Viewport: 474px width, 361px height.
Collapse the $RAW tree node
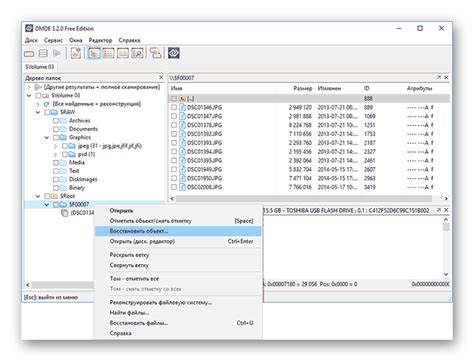coord(38,112)
